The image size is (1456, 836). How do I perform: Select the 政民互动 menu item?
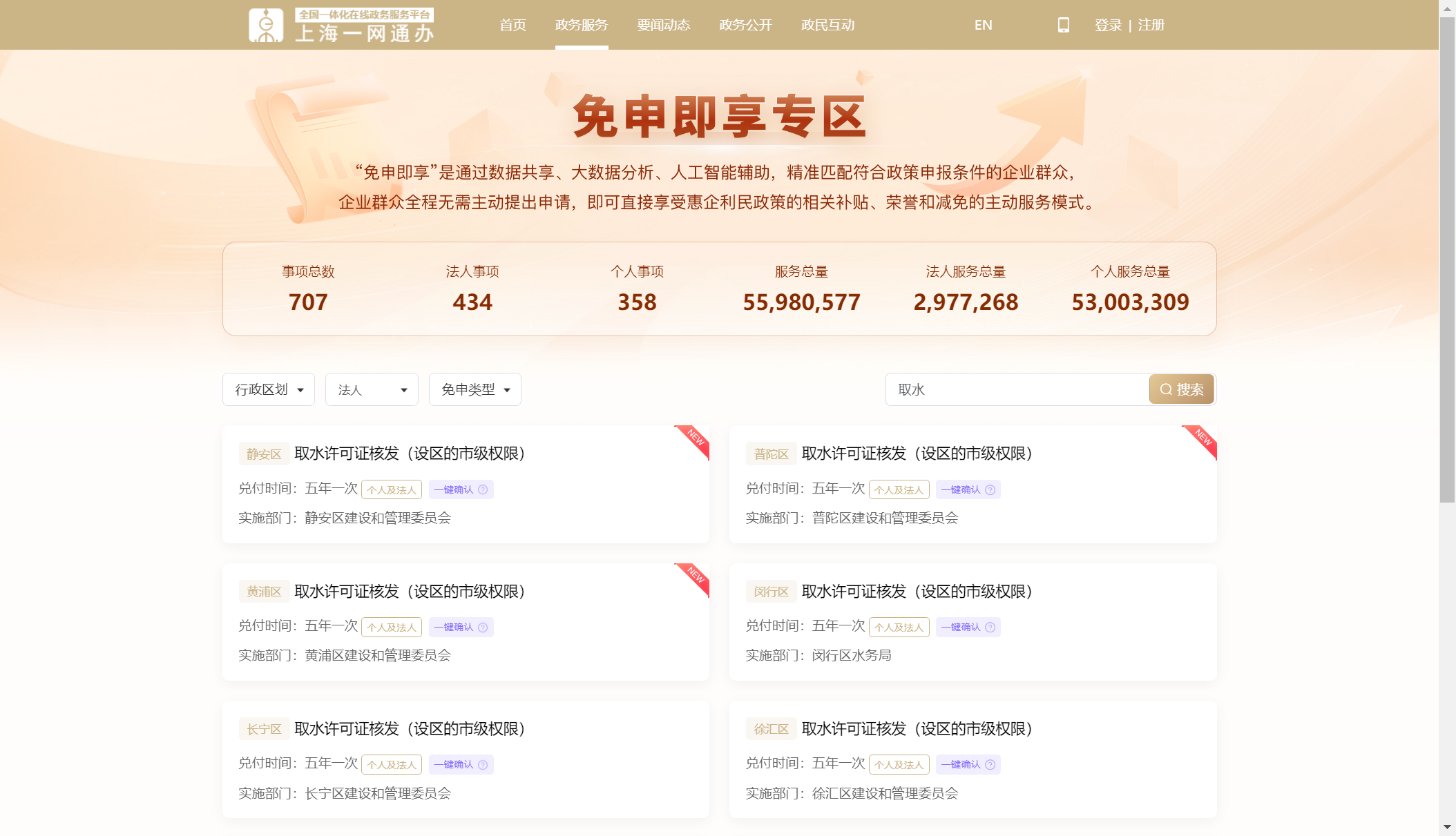[x=827, y=25]
